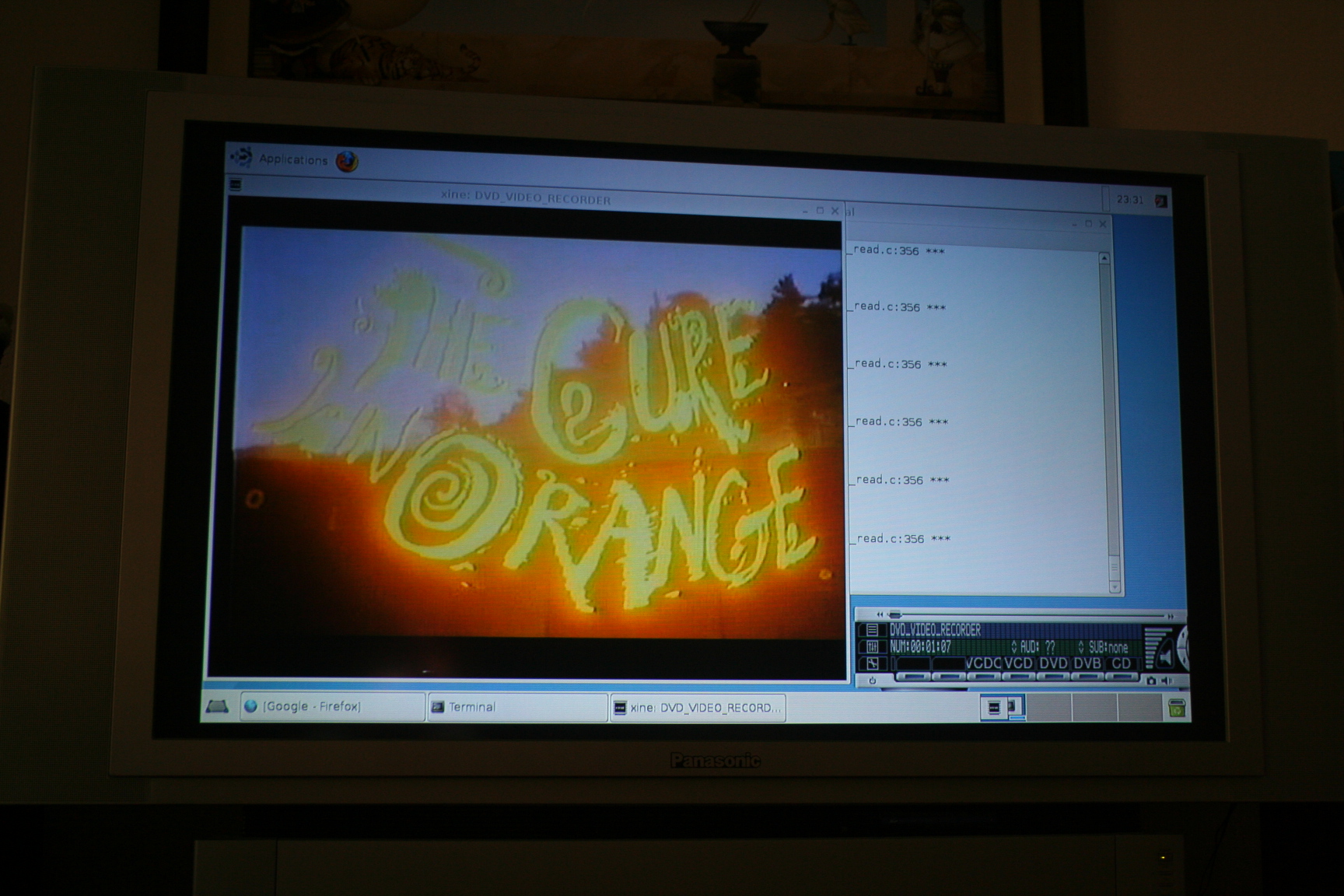Rewind using the double-left arrow
The height and width of the screenshot is (896, 1344).
[880, 614]
